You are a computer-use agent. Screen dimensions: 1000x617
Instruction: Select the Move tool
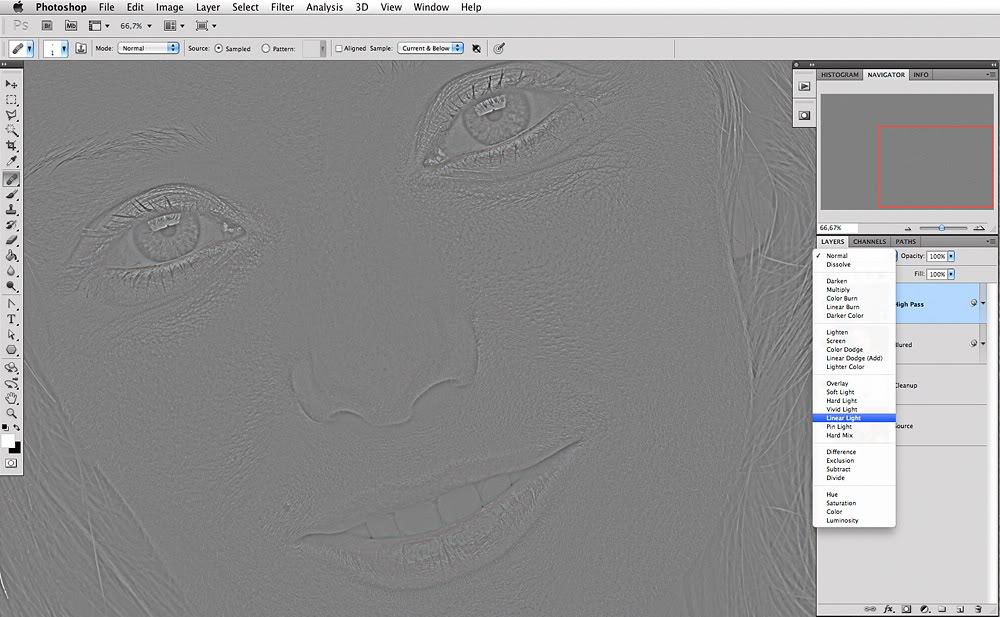coord(11,84)
